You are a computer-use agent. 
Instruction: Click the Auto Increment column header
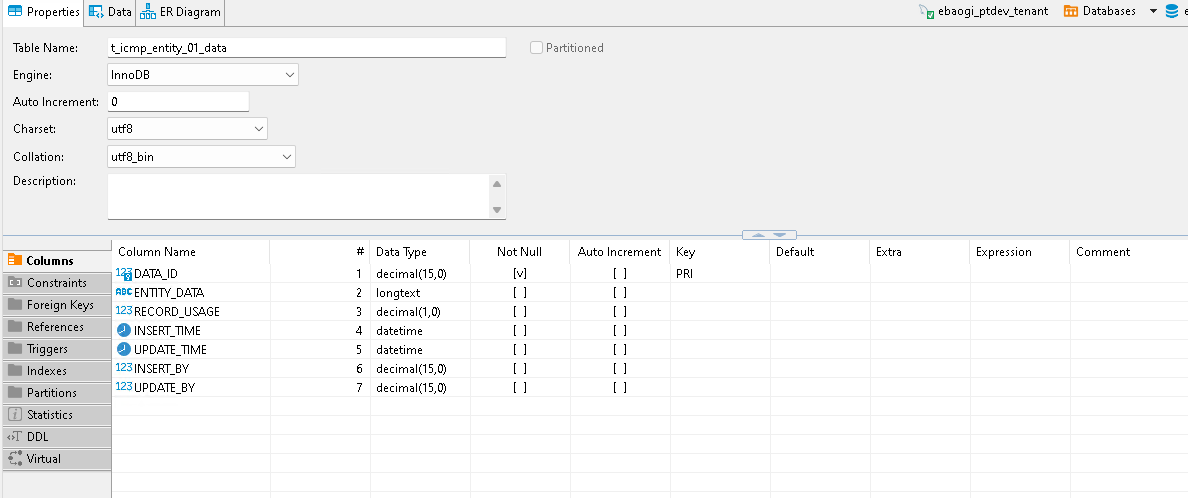pos(620,252)
